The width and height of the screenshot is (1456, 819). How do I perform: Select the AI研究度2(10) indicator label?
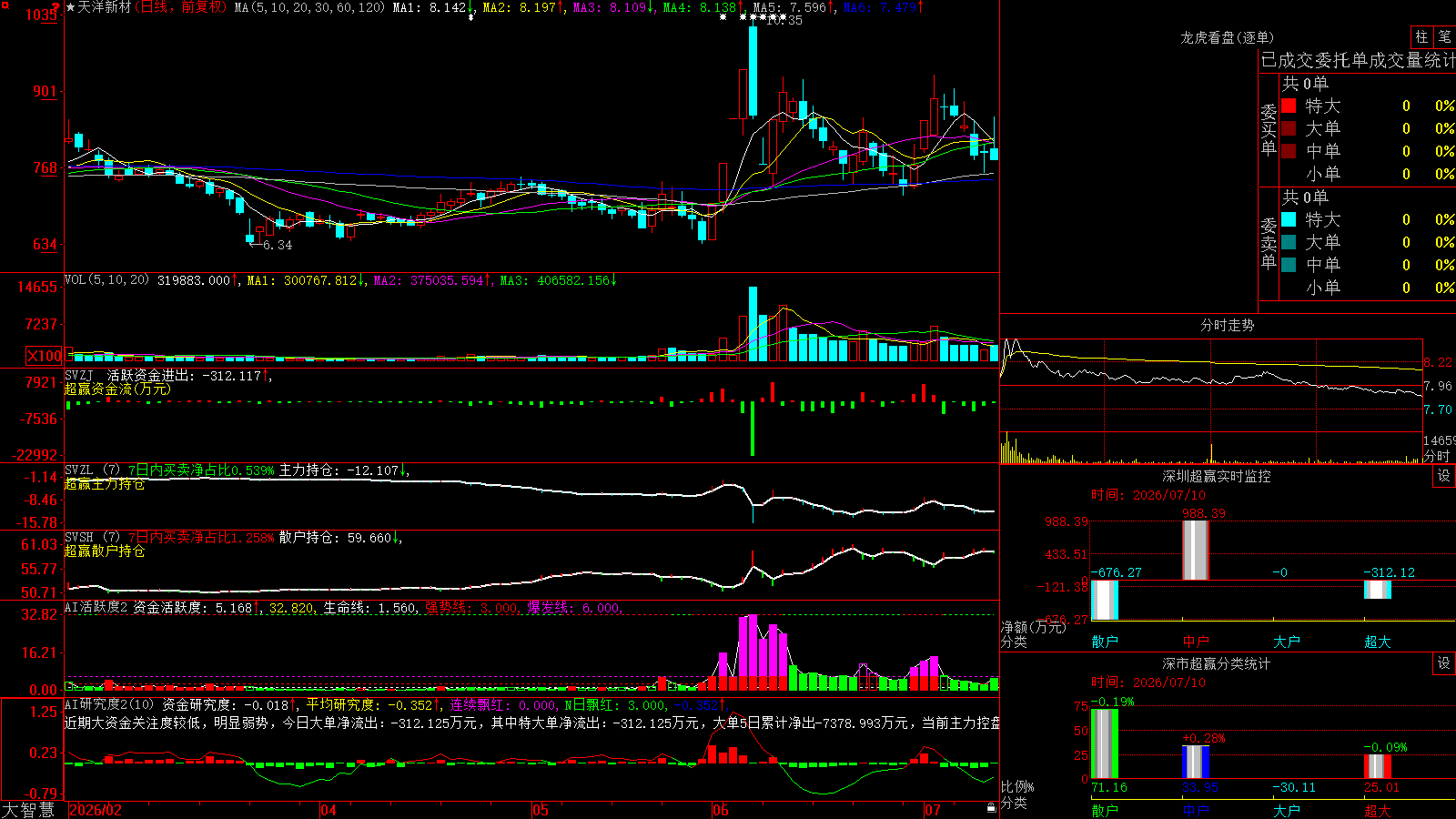click(x=110, y=704)
